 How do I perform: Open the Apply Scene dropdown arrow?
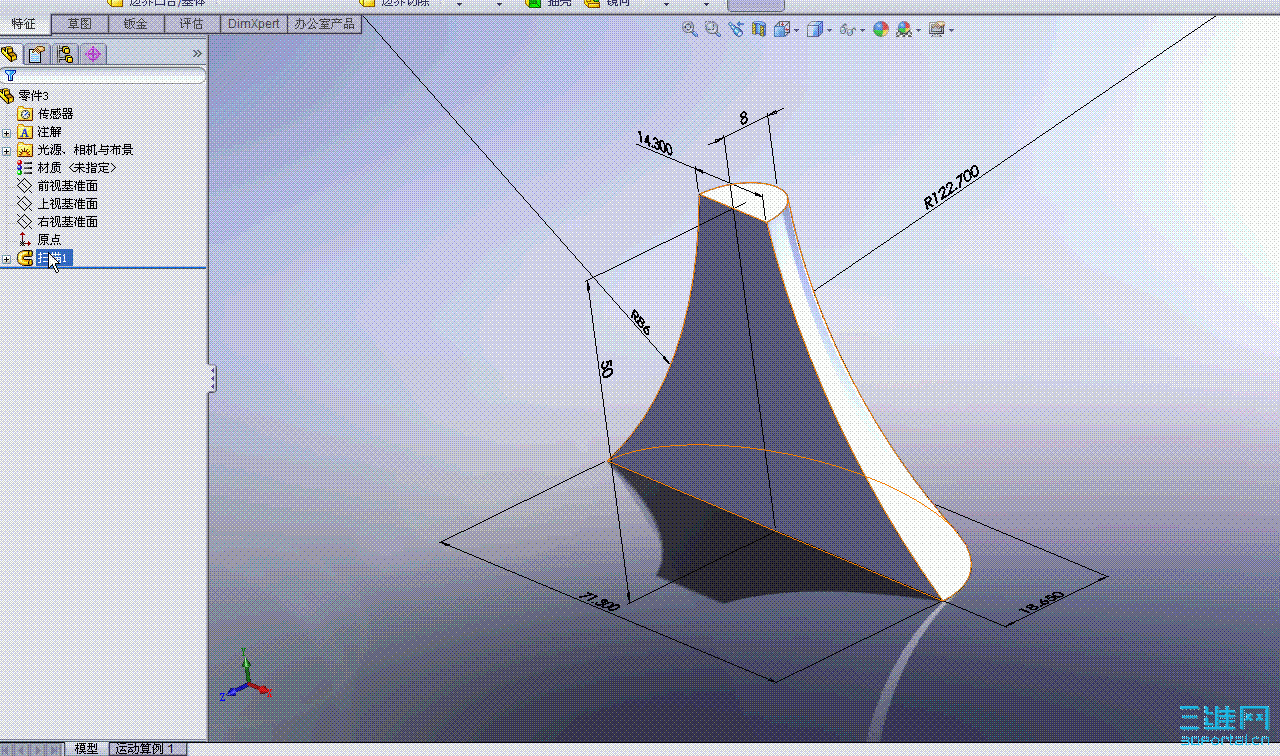pos(918,31)
